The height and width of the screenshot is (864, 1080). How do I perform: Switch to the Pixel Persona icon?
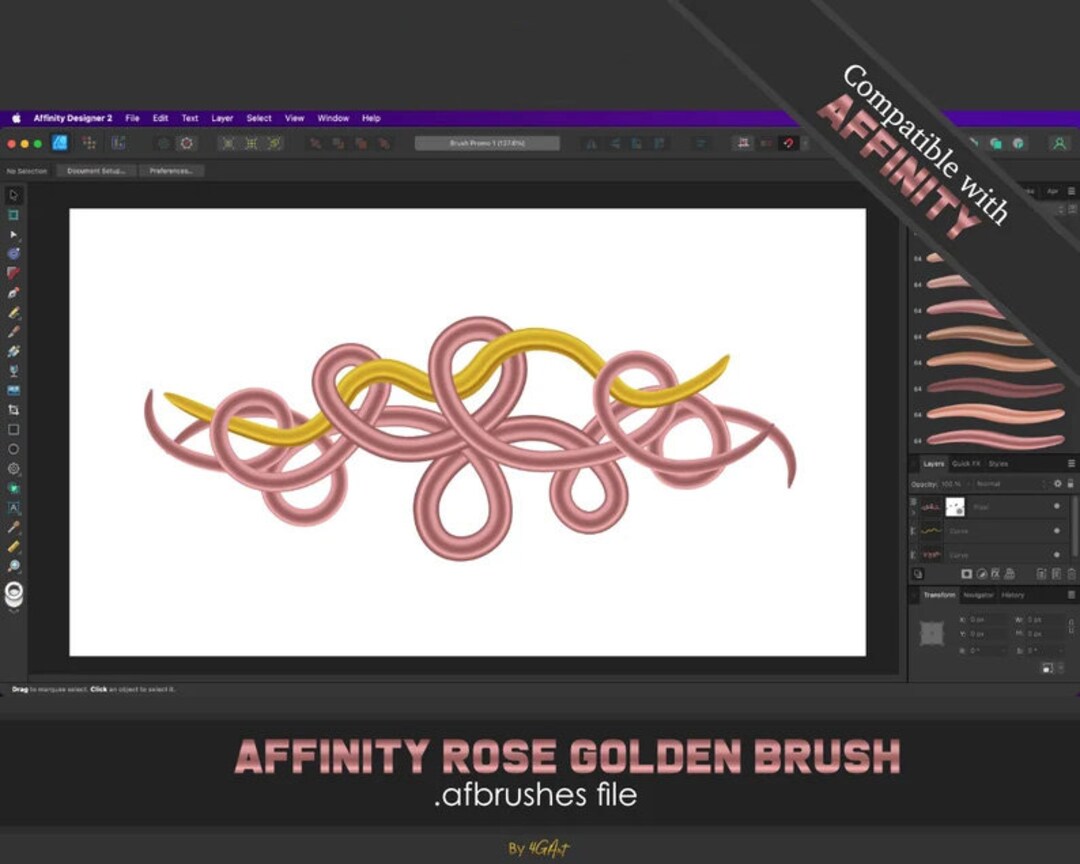pyautogui.click(x=89, y=143)
